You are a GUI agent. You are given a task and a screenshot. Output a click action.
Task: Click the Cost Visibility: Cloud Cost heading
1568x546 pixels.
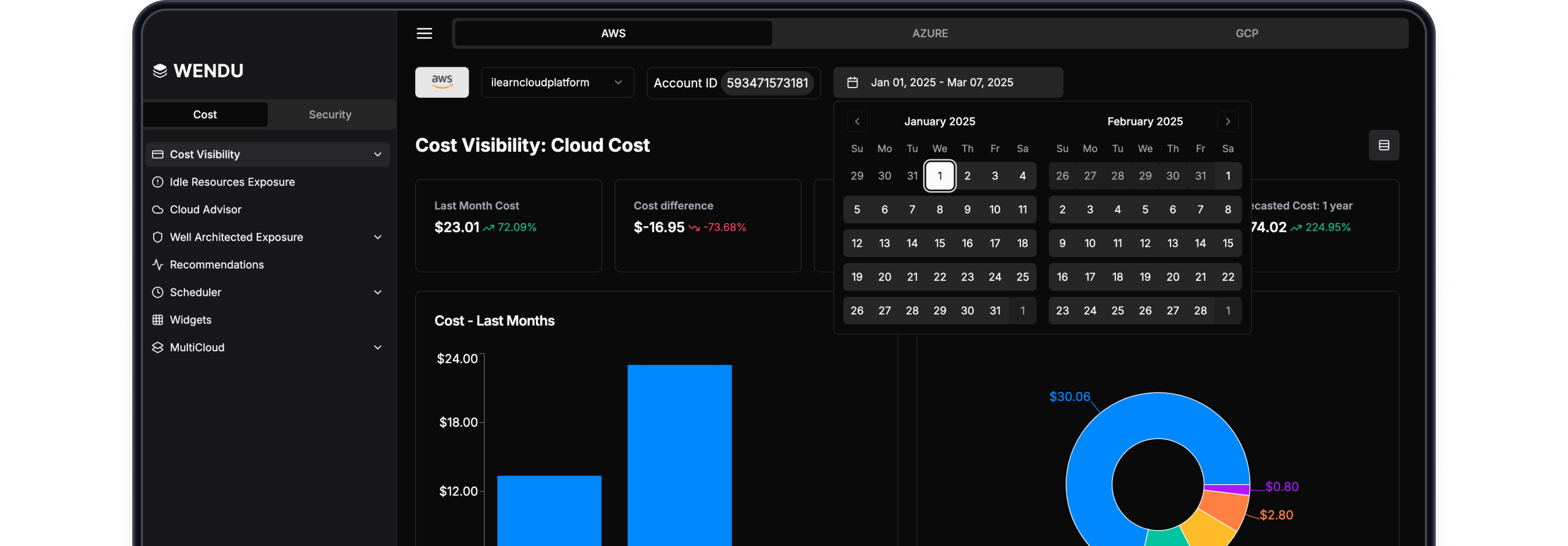tap(532, 145)
